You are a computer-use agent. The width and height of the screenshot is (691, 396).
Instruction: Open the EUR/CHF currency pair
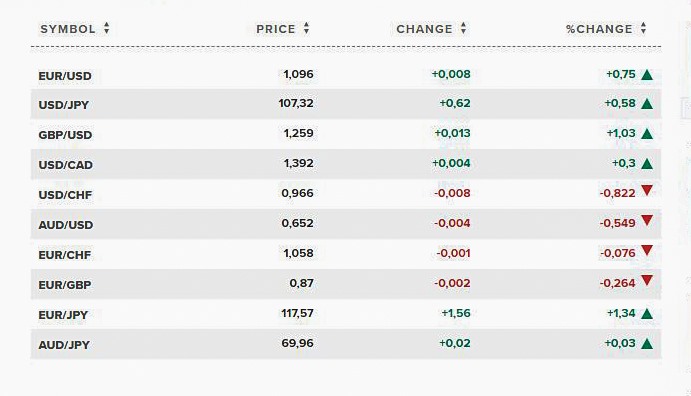pyautogui.click(x=65, y=255)
